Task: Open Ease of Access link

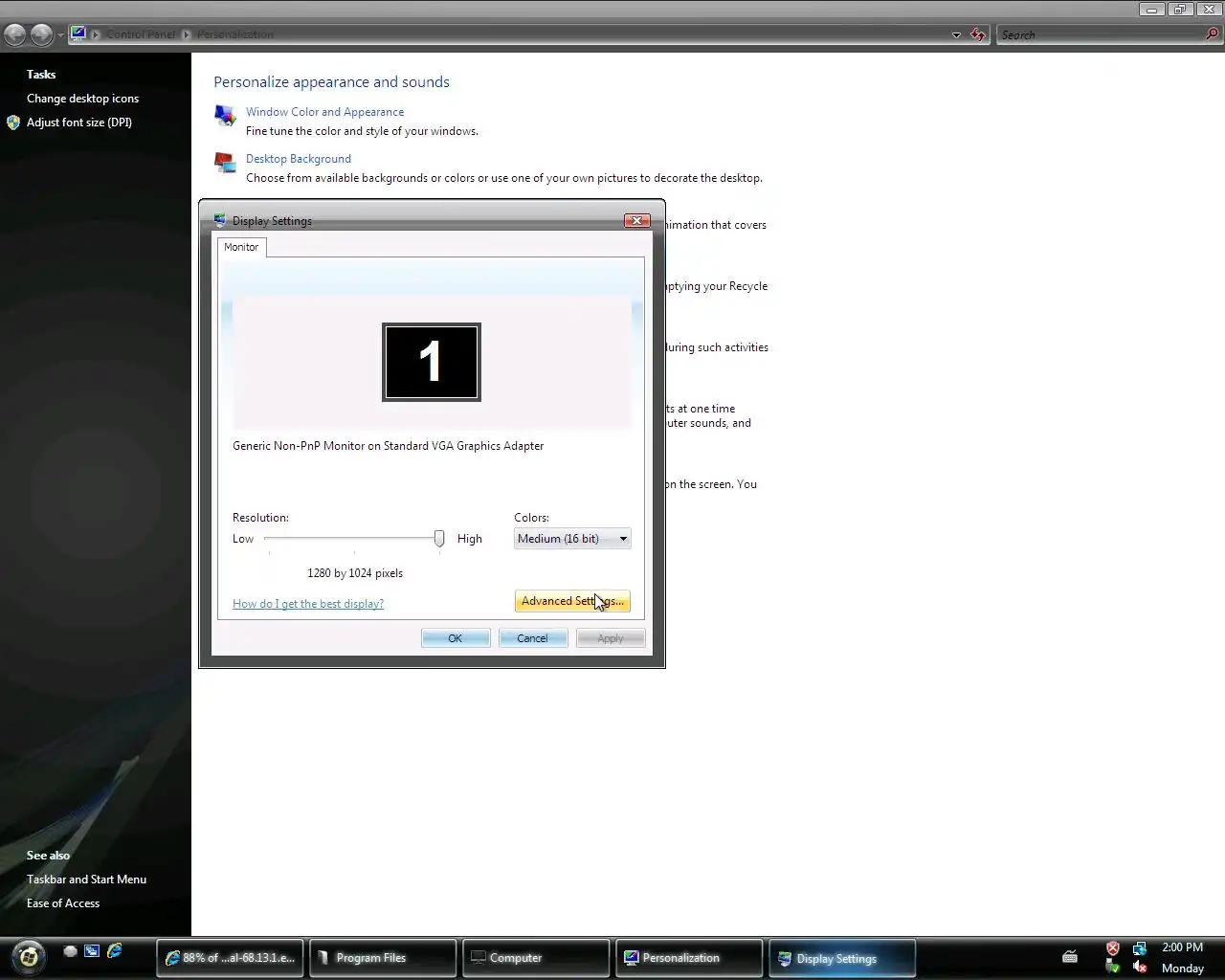Action: pos(63,903)
